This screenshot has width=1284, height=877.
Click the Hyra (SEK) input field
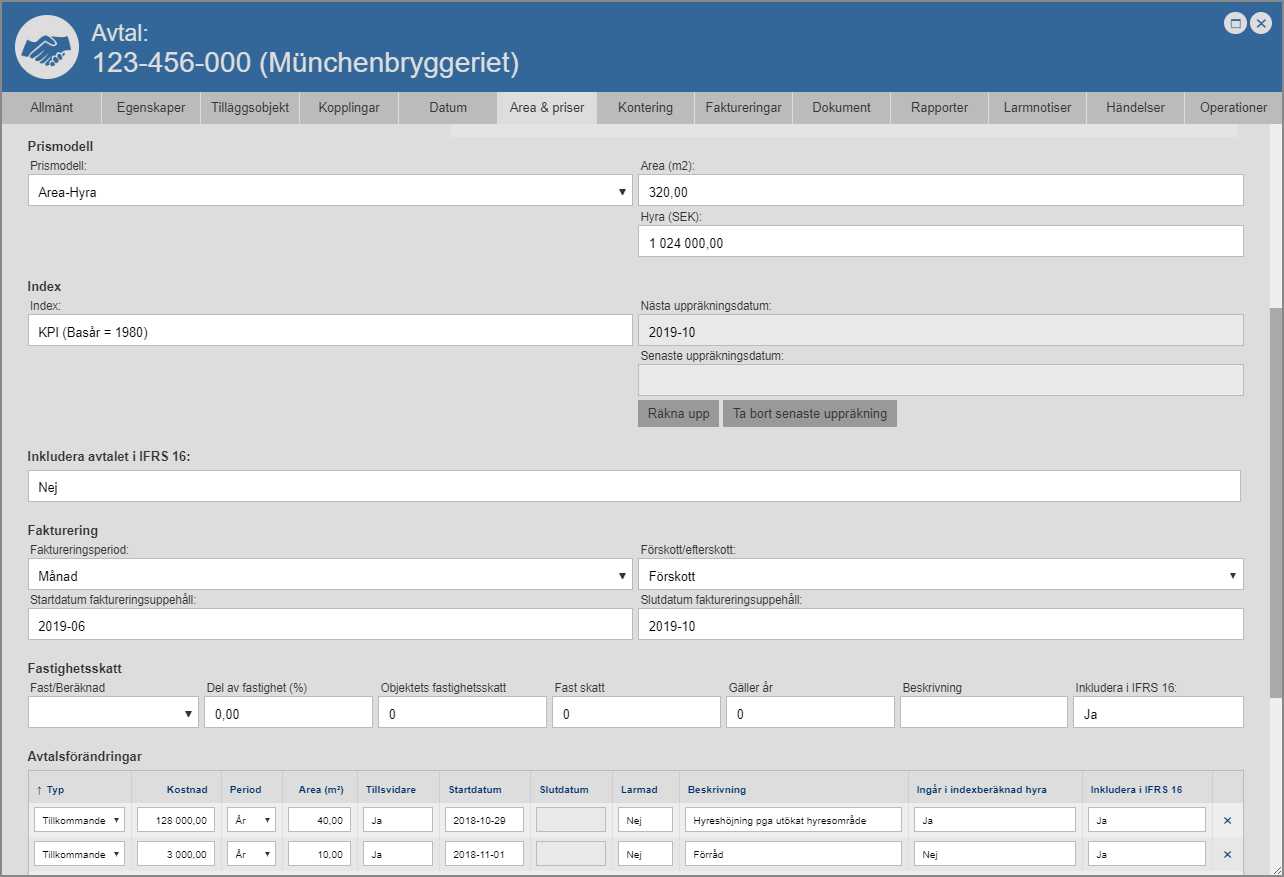(x=940, y=242)
